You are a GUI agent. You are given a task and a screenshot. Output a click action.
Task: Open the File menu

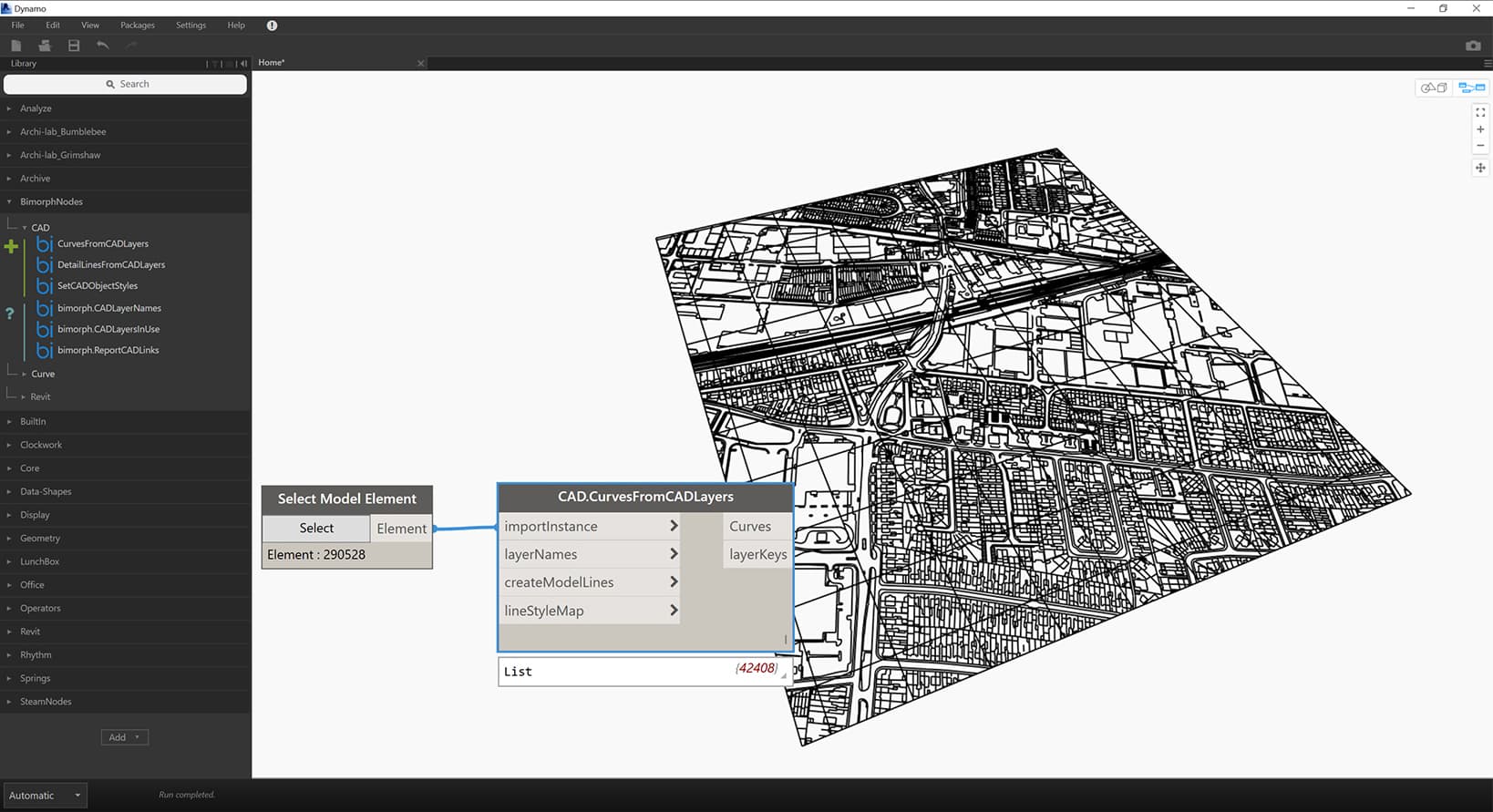click(x=17, y=26)
